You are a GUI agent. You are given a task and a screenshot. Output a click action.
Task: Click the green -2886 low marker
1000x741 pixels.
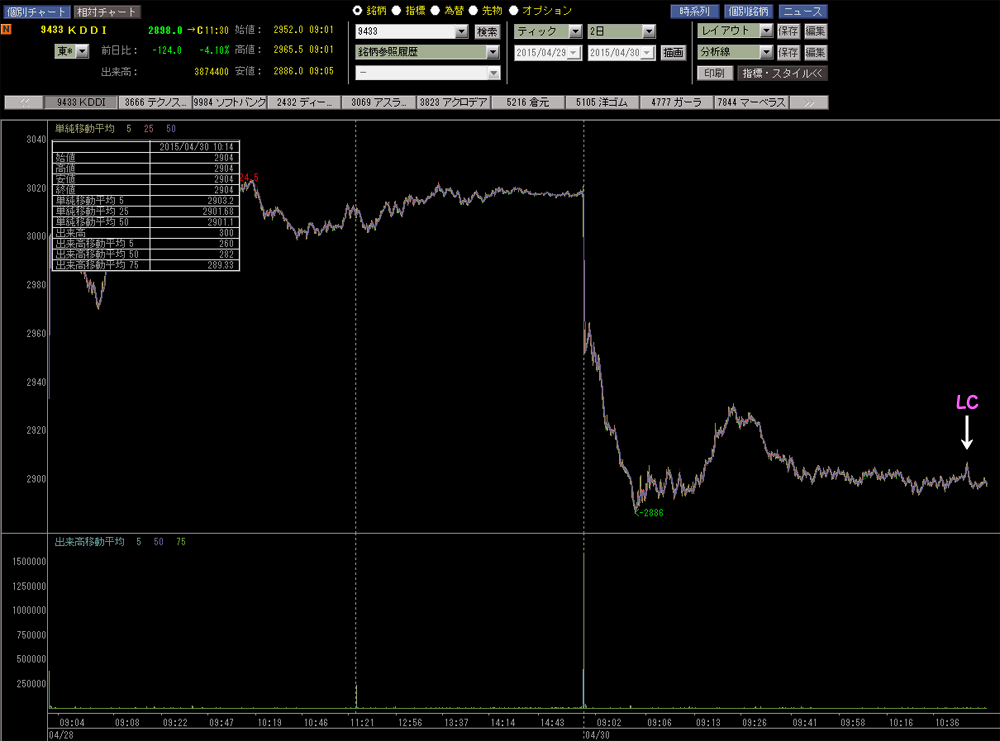(650, 513)
